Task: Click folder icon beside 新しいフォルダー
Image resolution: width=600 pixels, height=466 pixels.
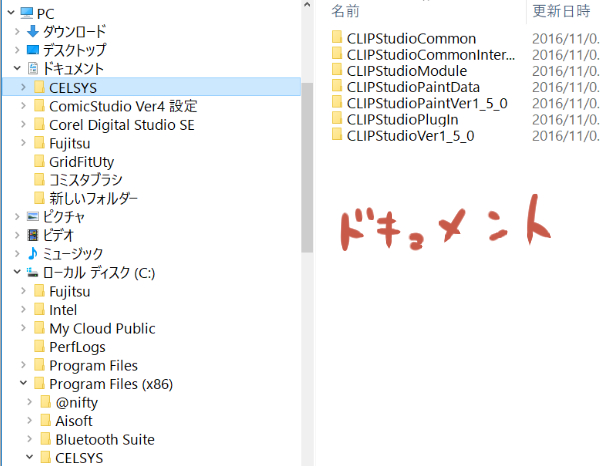Action: pyautogui.click(x=39, y=198)
